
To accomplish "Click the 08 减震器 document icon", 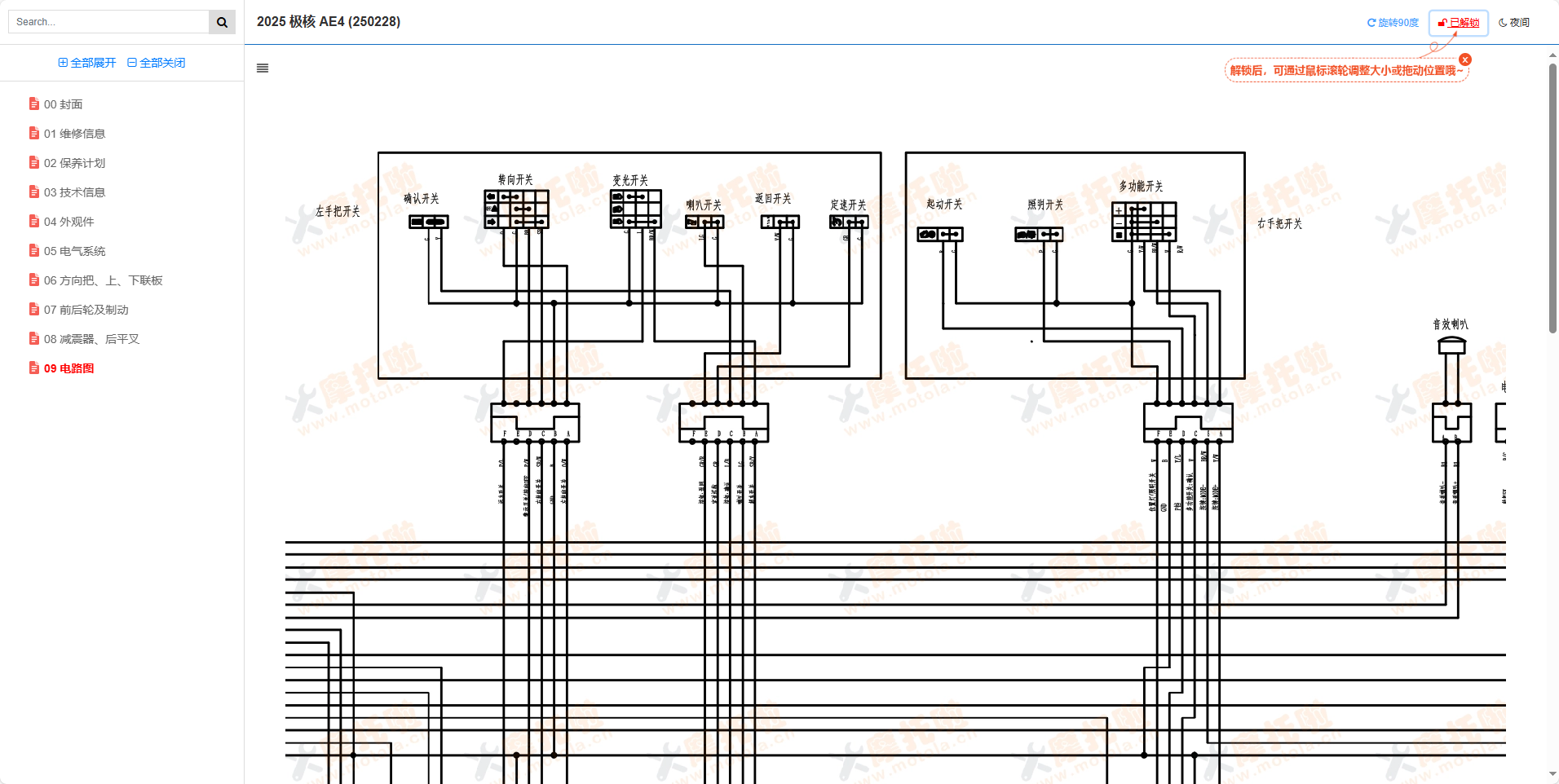I will (34, 339).
